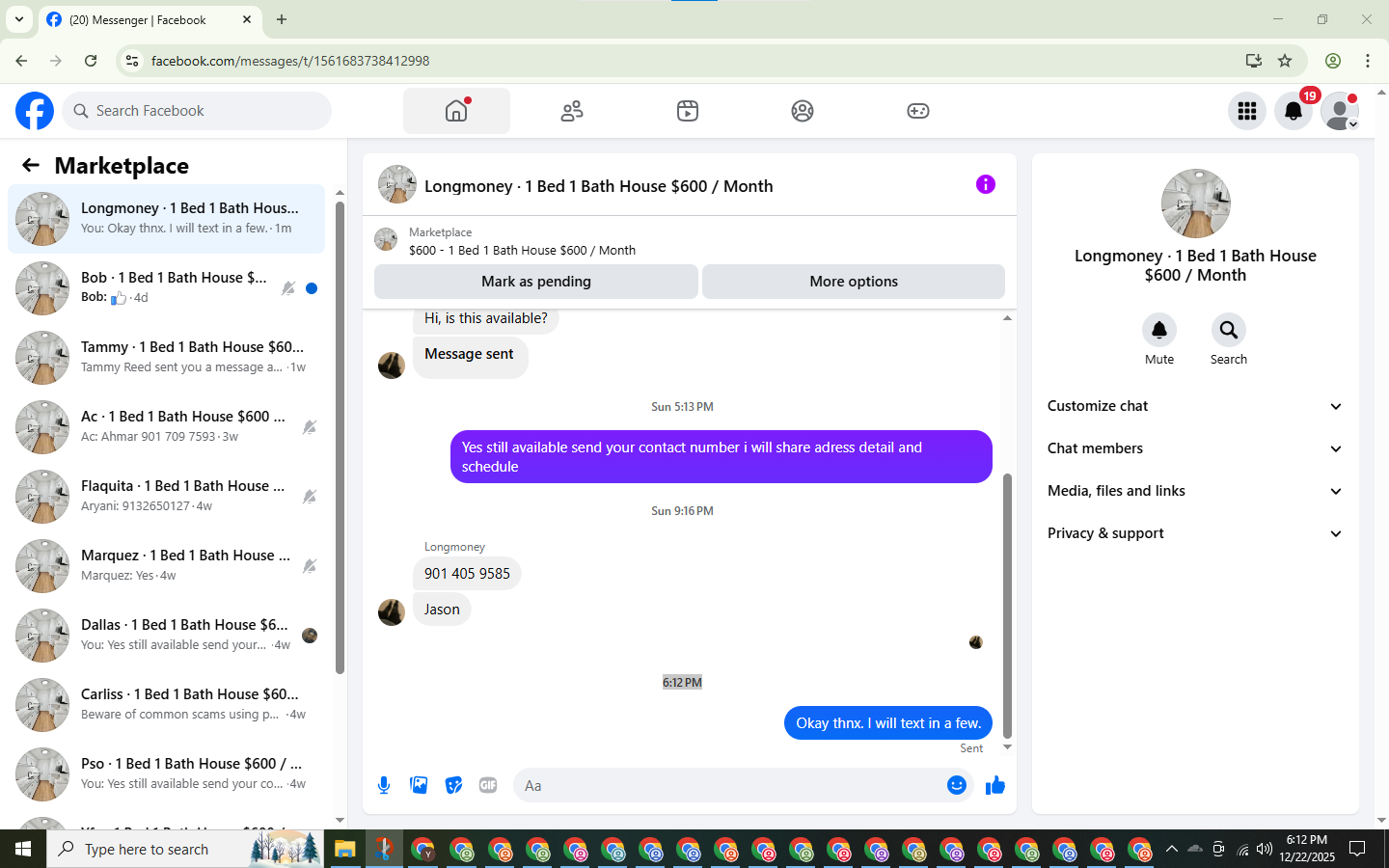Mute this conversation via bell icon
The height and width of the screenshot is (868, 1389).
[1159, 330]
